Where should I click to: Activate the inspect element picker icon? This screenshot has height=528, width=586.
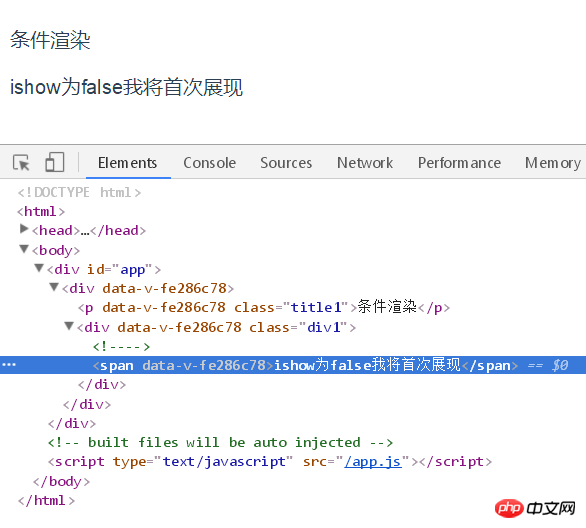click(x=21, y=163)
